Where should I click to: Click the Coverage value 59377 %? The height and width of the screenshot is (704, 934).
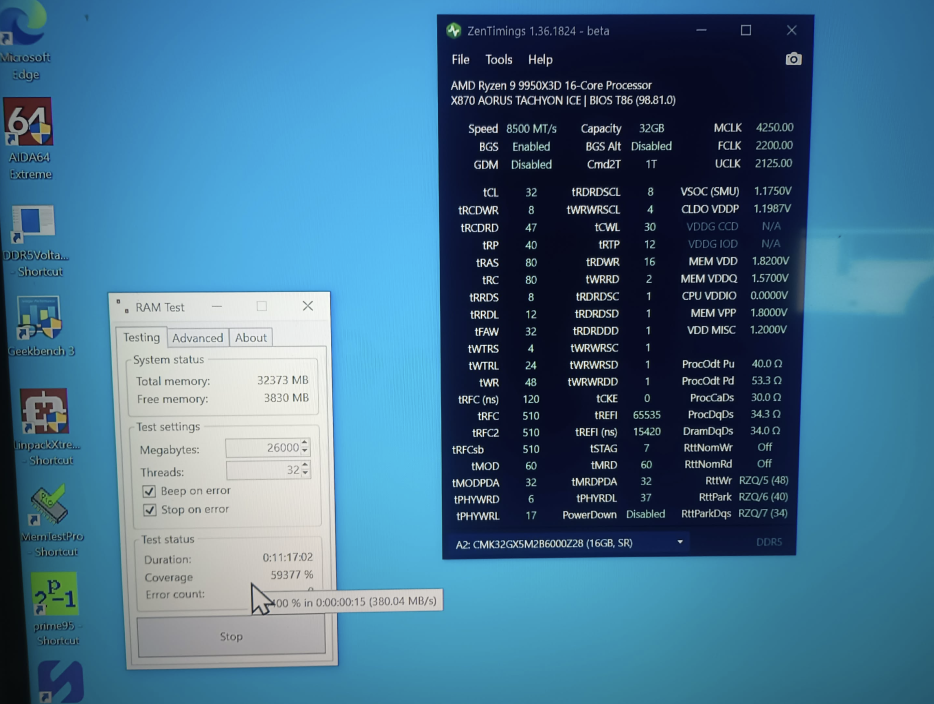click(292, 575)
